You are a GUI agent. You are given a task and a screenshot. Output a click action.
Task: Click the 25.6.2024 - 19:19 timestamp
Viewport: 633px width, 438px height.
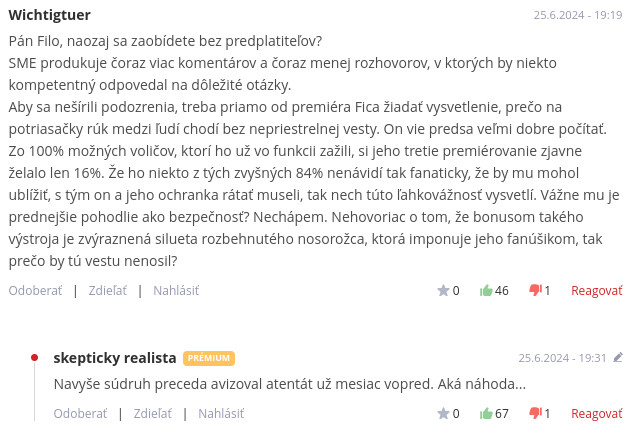577,16
